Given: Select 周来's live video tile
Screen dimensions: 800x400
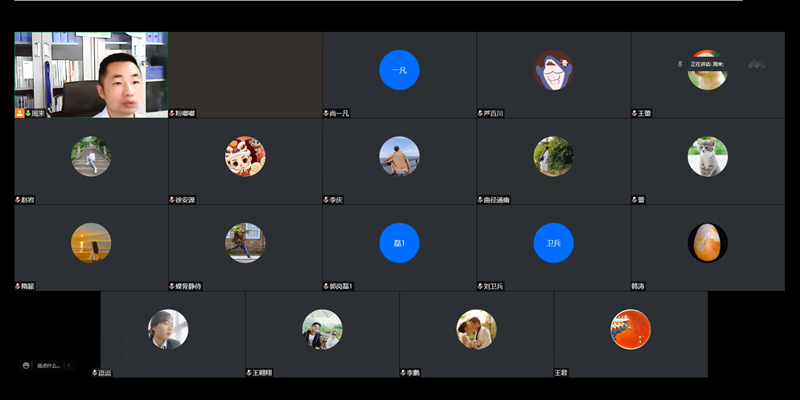Looking at the screenshot, I should point(91,73).
